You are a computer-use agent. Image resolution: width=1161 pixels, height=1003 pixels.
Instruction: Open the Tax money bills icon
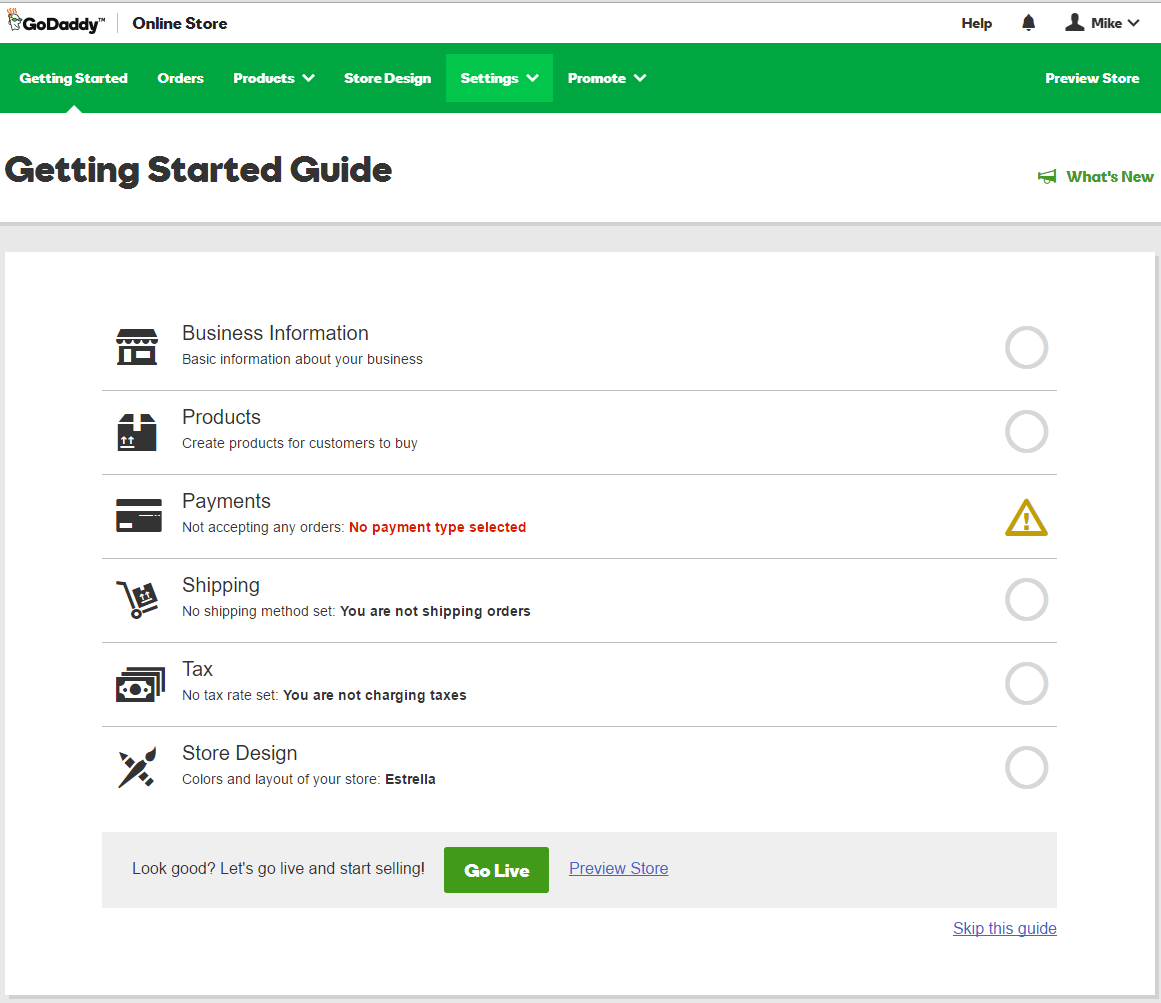[138, 682]
